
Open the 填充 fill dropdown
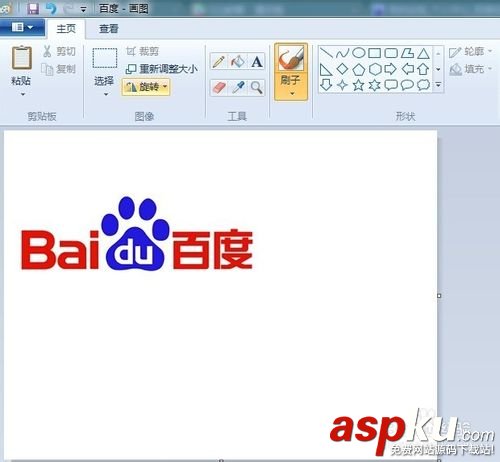point(471,69)
